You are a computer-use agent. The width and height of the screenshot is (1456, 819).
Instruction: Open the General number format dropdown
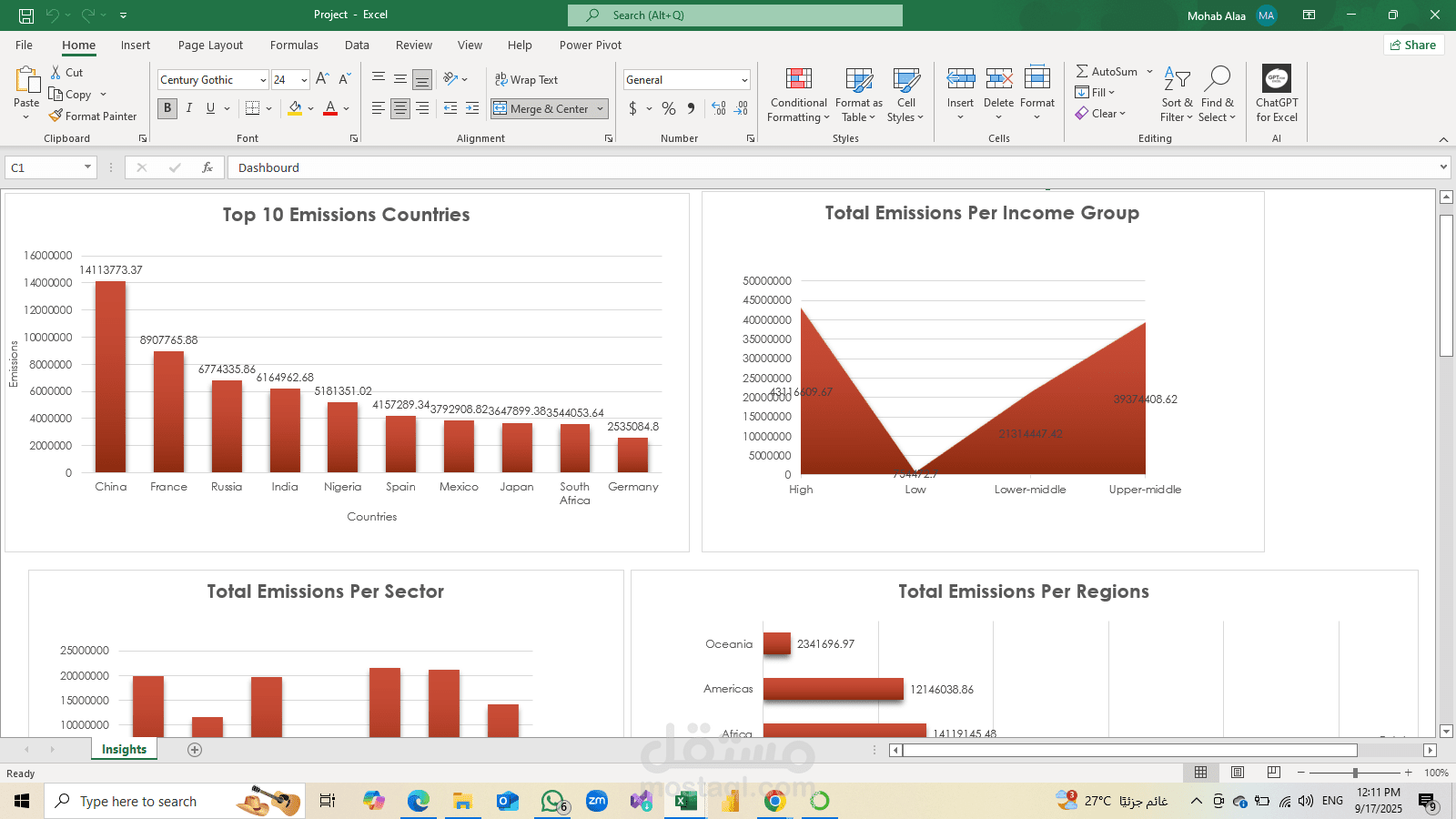[x=744, y=80]
